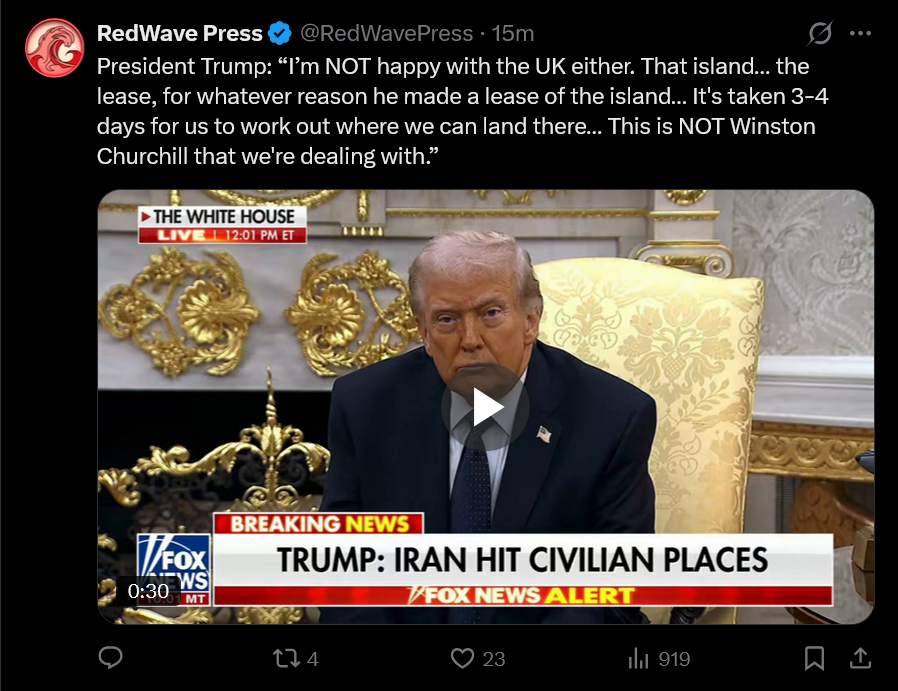Repost using the retweet arrows icon
The height and width of the screenshot is (691, 898).
pos(286,658)
